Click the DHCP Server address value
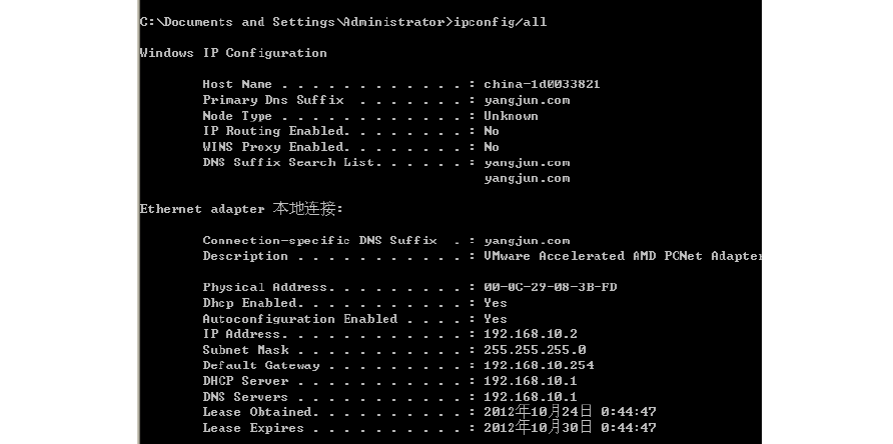 [530, 381]
